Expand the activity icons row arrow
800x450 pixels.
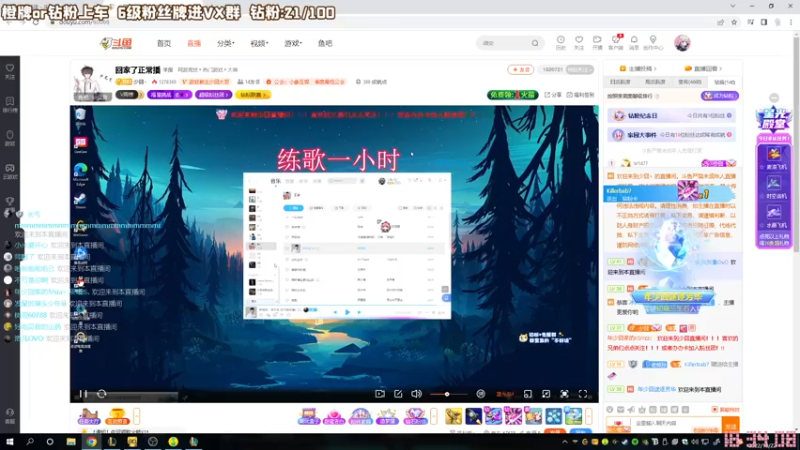[x=434, y=416]
